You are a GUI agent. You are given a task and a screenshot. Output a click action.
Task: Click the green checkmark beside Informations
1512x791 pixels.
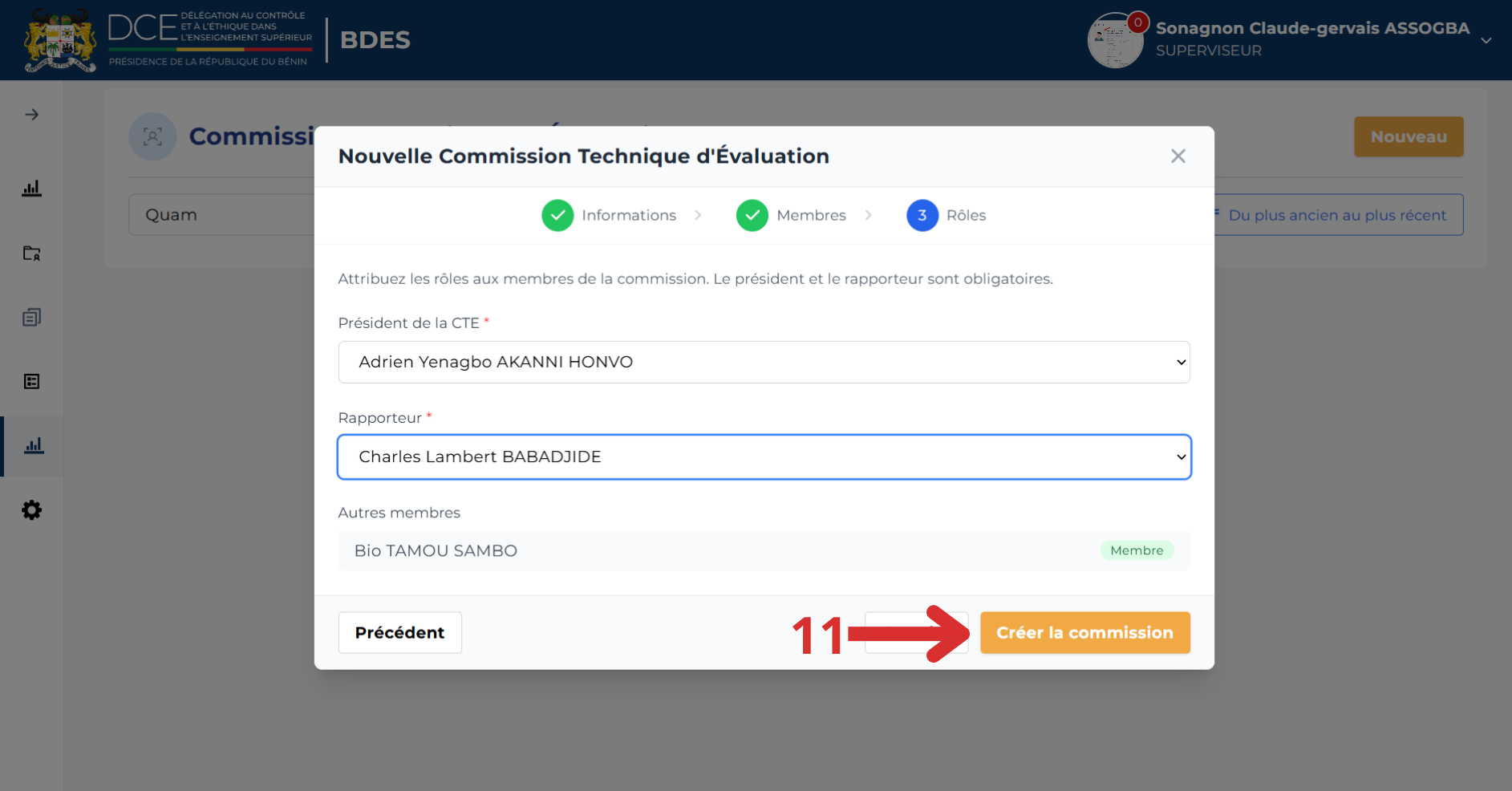(x=557, y=215)
